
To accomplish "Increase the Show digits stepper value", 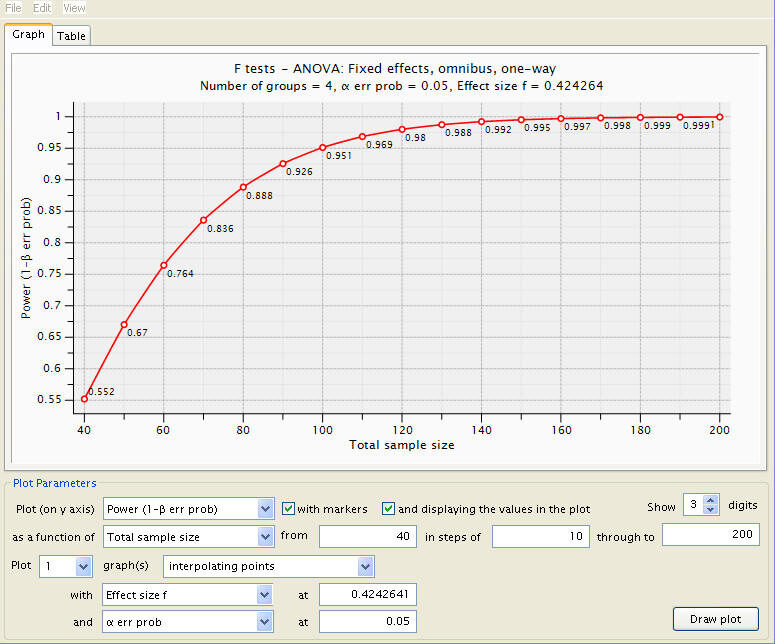I will click(x=711, y=500).
